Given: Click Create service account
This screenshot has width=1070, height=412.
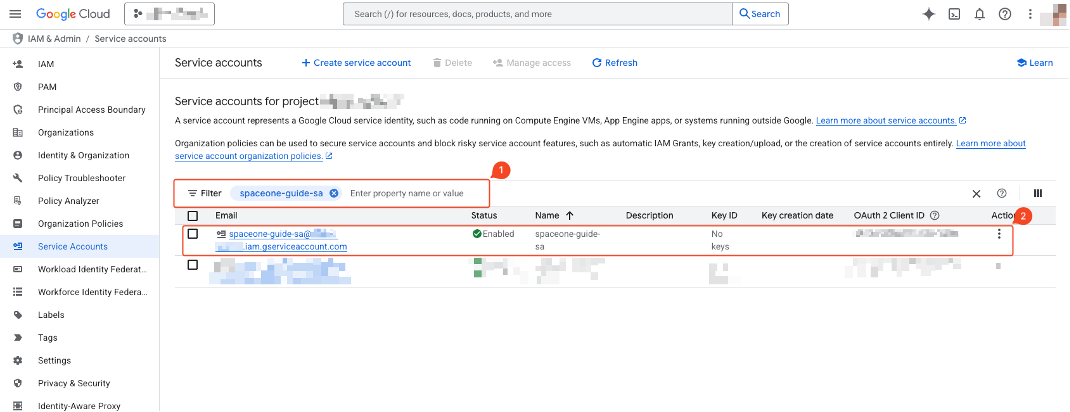Looking at the screenshot, I should (x=356, y=63).
